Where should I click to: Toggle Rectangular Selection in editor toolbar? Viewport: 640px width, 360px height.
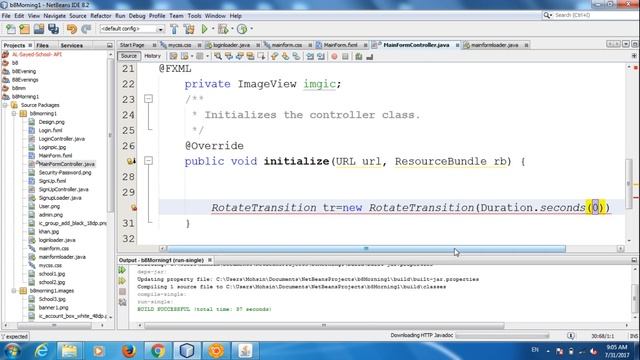tap(261, 56)
